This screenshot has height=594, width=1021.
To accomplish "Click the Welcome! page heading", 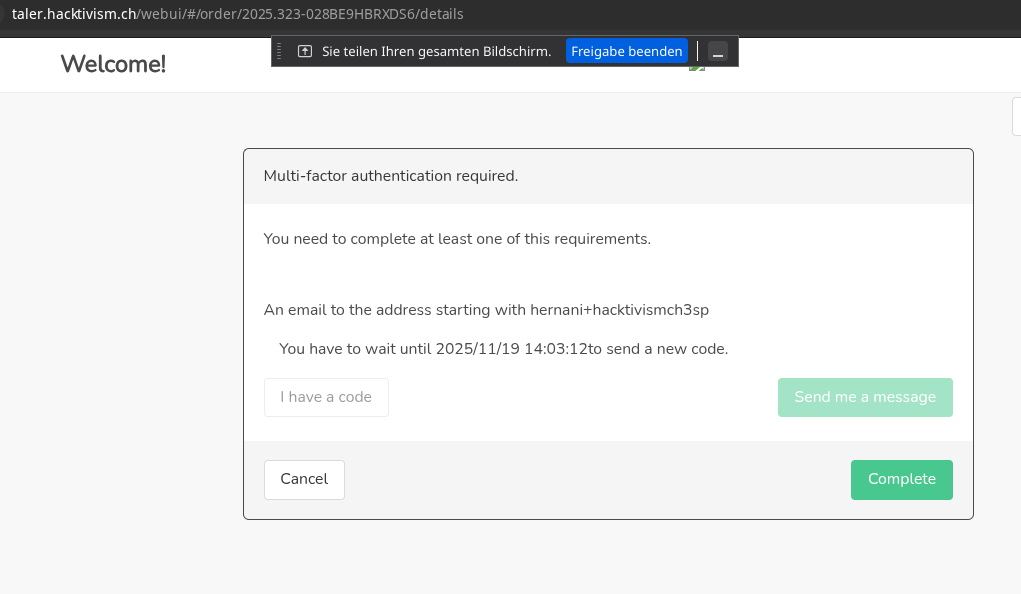I will pos(113,64).
